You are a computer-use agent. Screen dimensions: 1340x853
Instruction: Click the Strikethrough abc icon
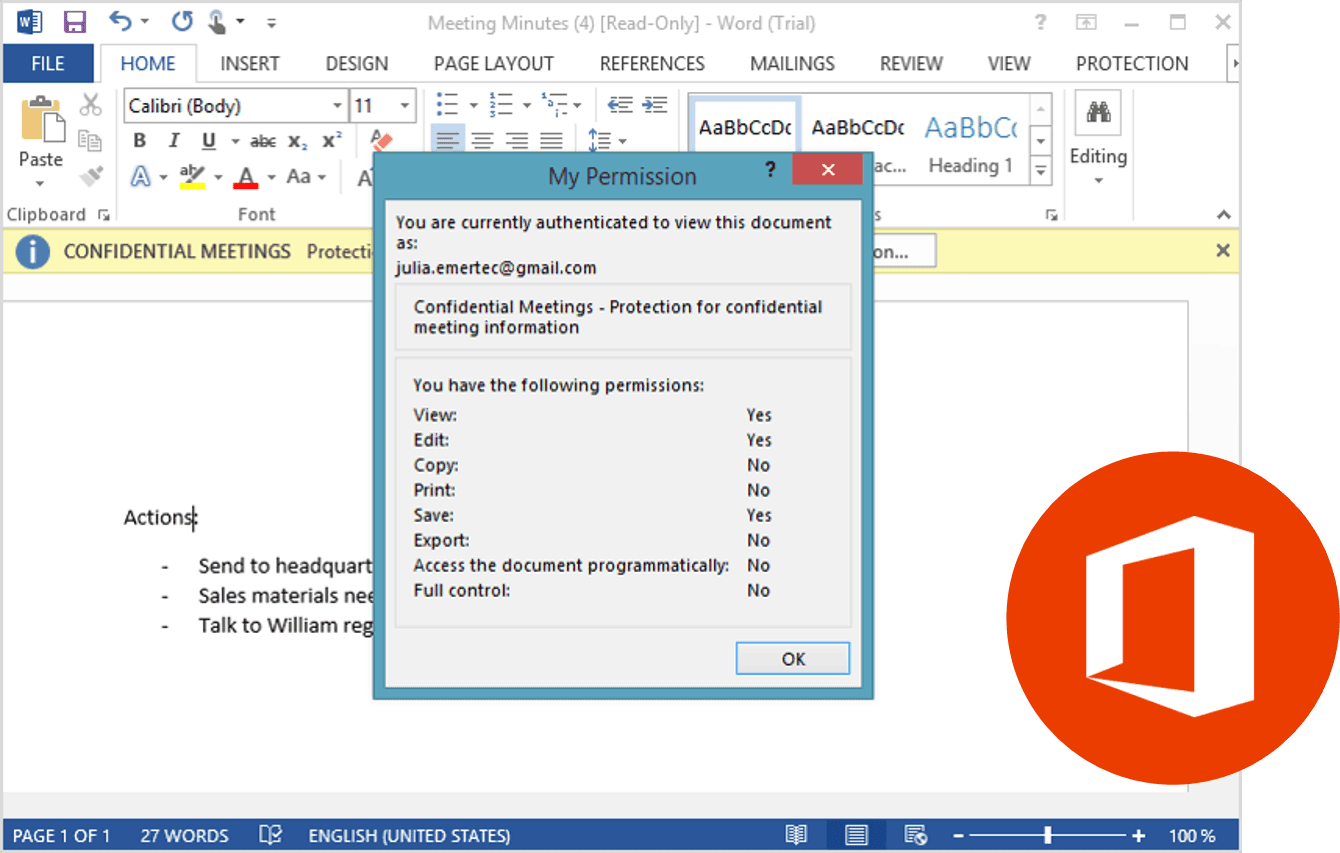coord(263,141)
